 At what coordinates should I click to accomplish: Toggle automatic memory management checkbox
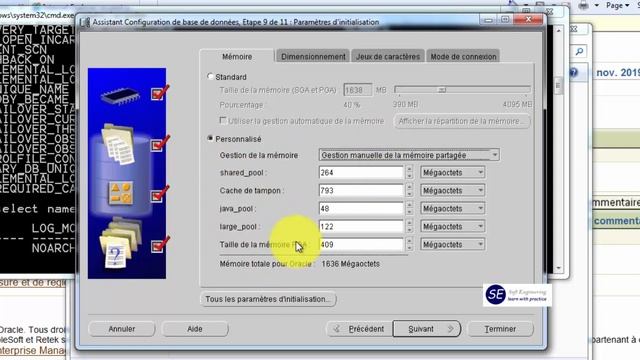223,121
